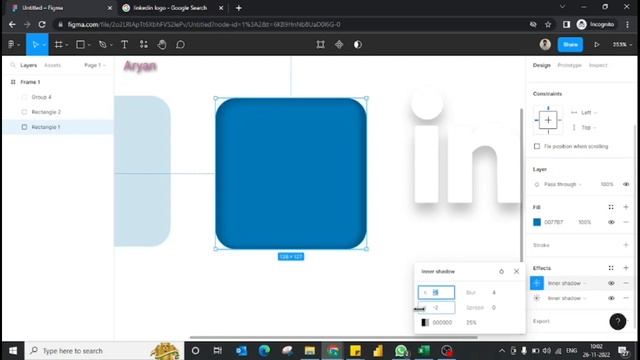Open the Figma main menu icon
The width and height of the screenshot is (640, 360).
pyautogui.click(x=11, y=44)
